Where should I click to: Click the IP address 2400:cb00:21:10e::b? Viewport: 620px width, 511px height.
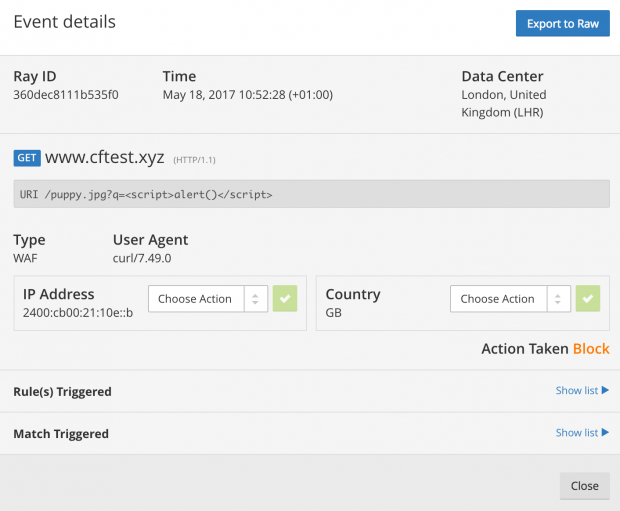tap(78, 312)
